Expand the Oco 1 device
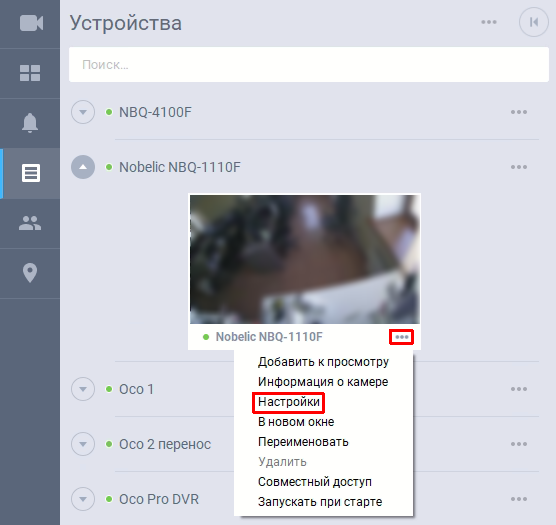This screenshot has height=525, width=556. [83, 389]
